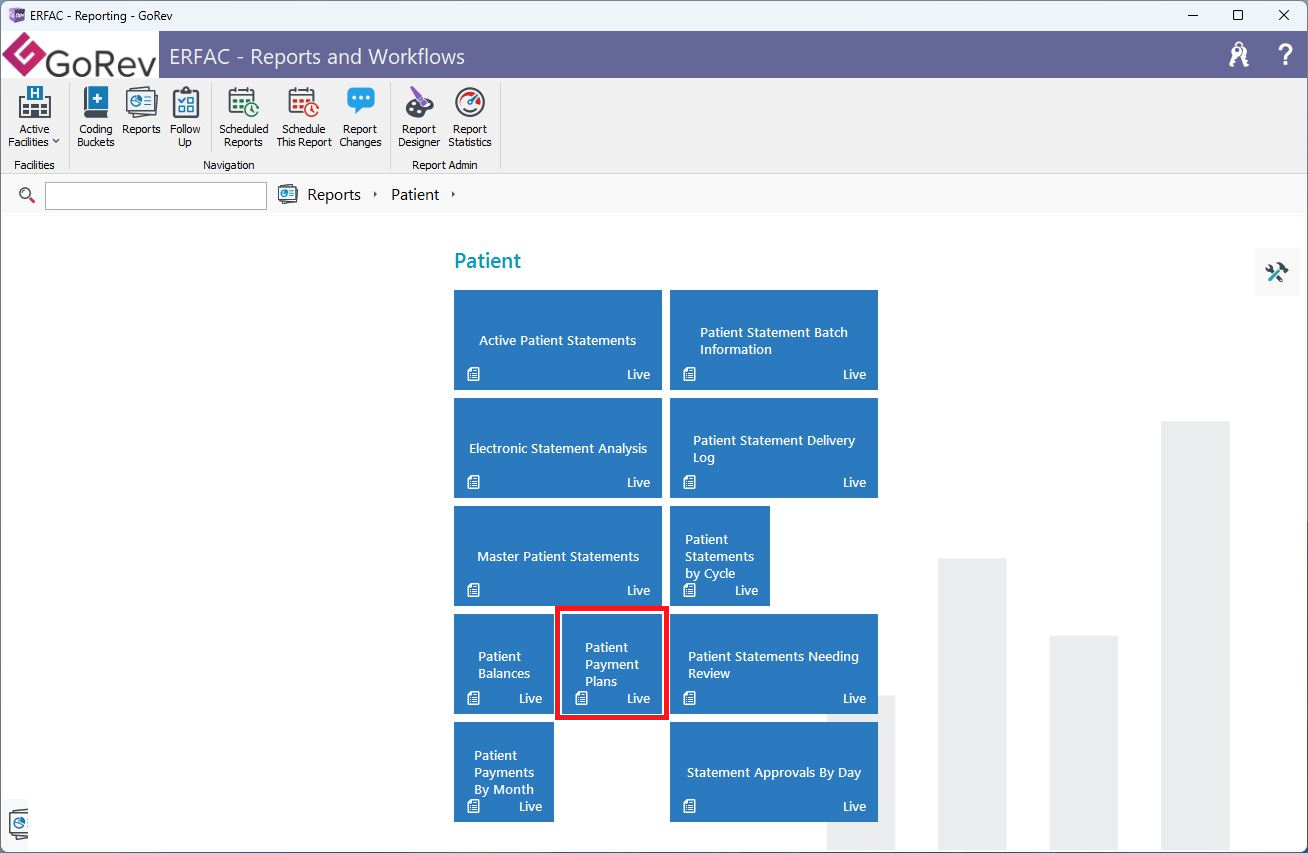Select the Patient breadcrumb item
The height and width of the screenshot is (853, 1308).
click(415, 195)
